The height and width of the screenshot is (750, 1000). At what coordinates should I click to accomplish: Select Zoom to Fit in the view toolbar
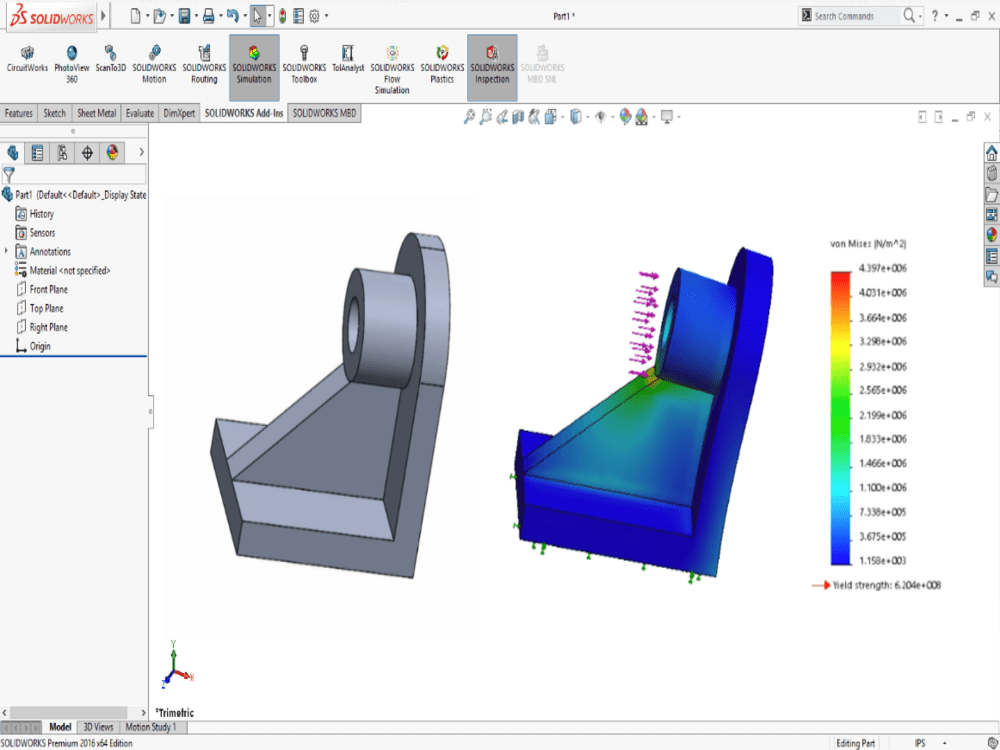(468, 116)
